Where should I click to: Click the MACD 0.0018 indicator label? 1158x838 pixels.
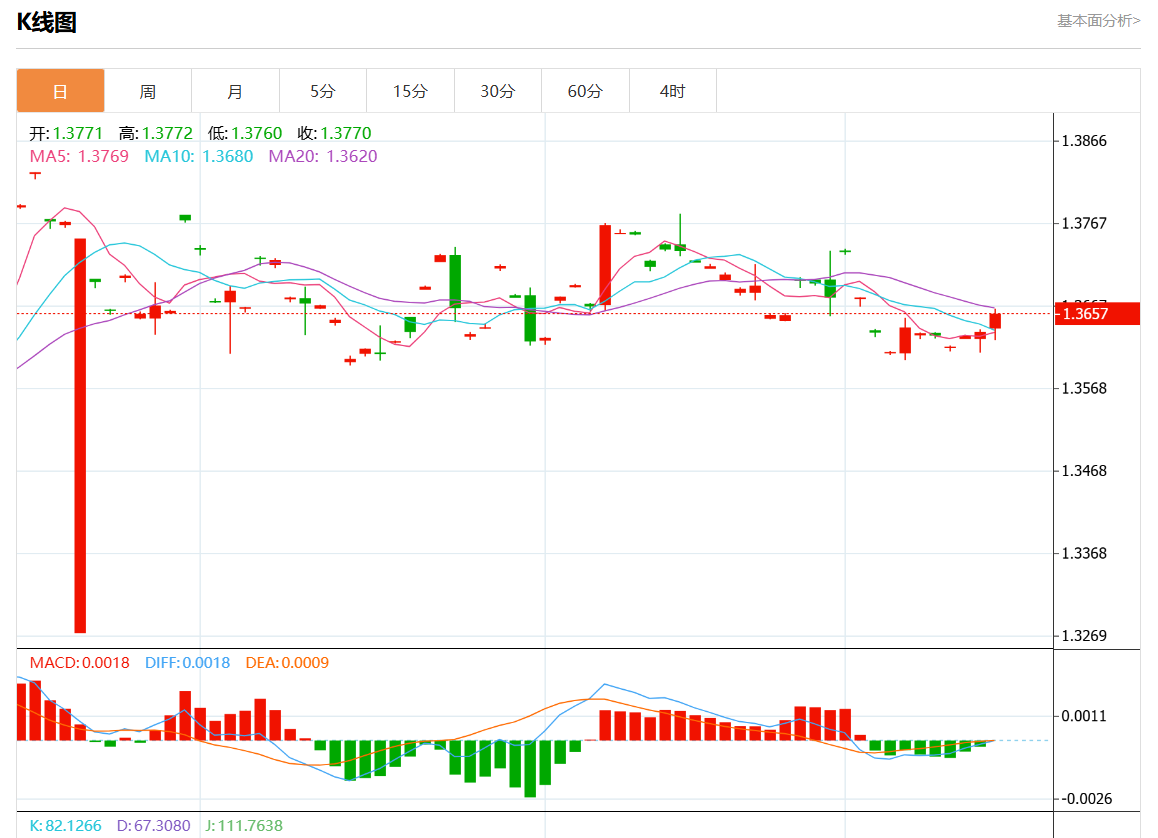[x=80, y=663]
